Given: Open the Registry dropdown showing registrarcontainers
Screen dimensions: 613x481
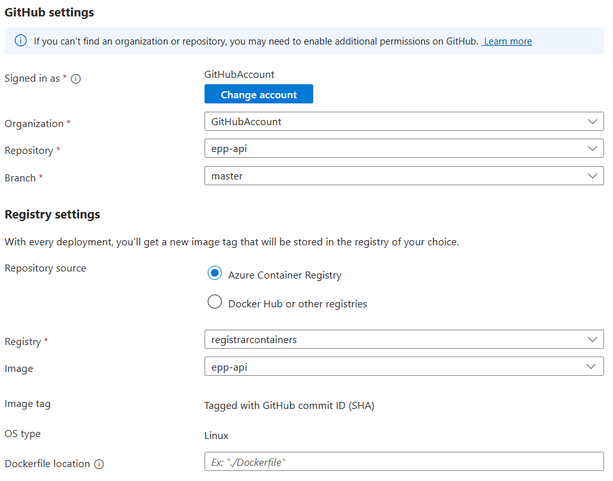Looking at the screenshot, I should [x=404, y=339].
